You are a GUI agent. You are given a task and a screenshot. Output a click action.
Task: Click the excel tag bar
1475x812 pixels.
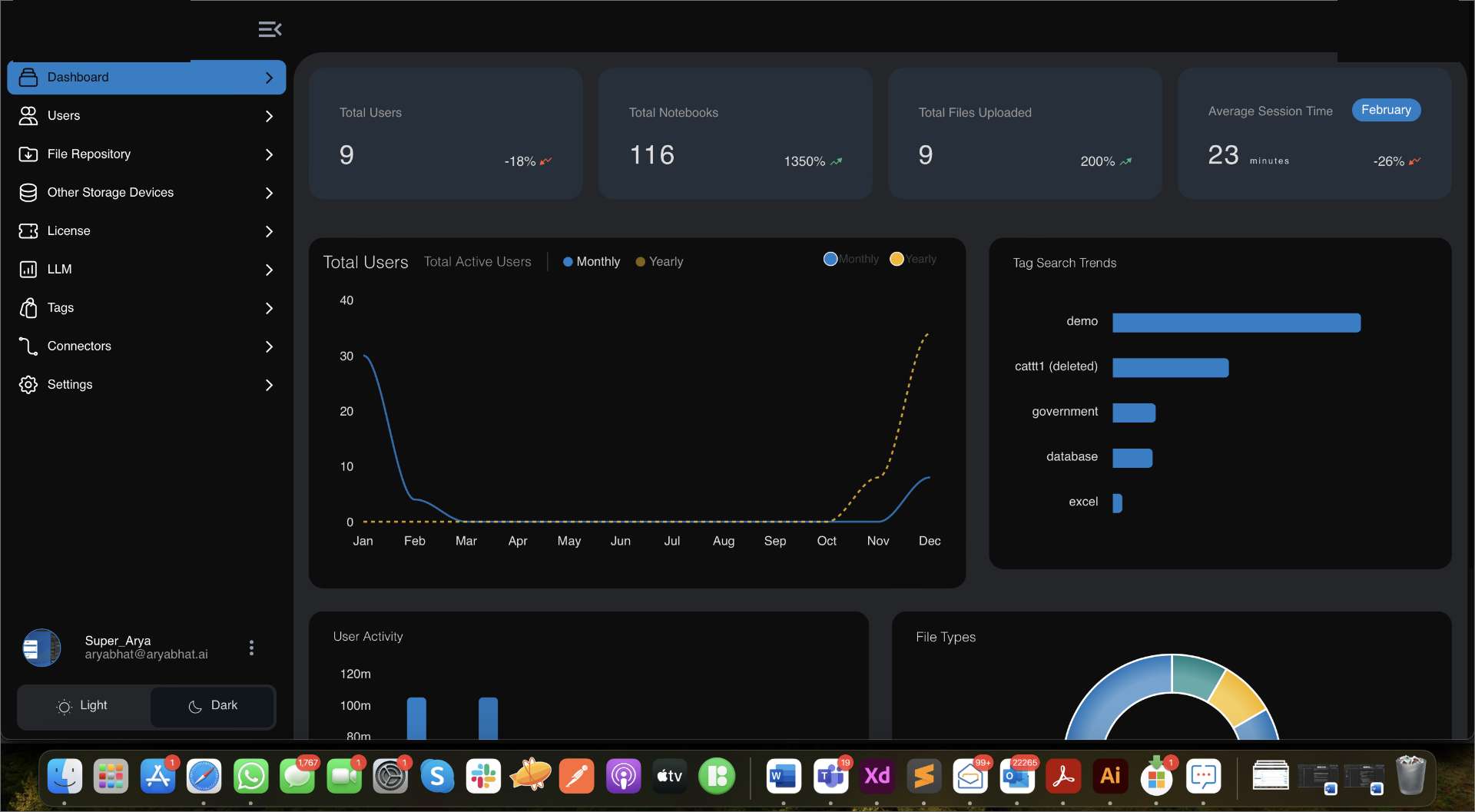(1117, 503)
